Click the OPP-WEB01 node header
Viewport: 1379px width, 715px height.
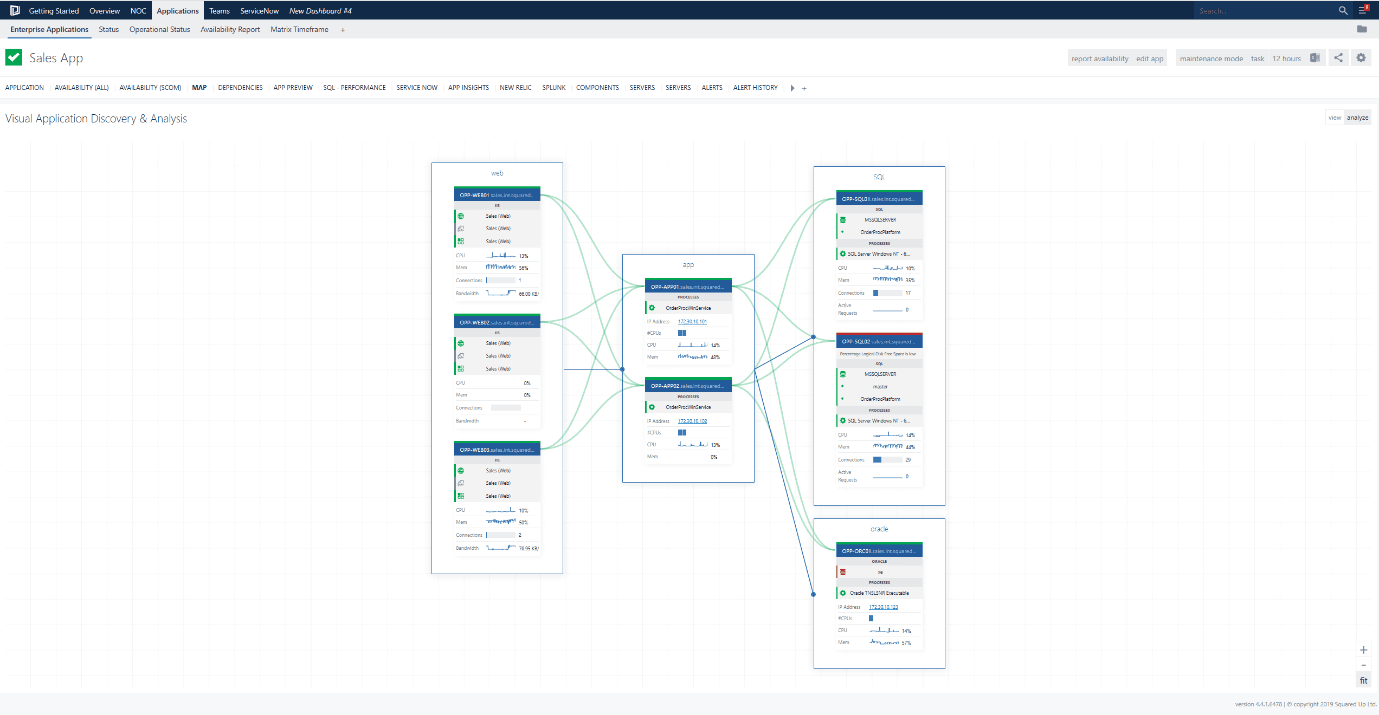click(x=497, y=195)
